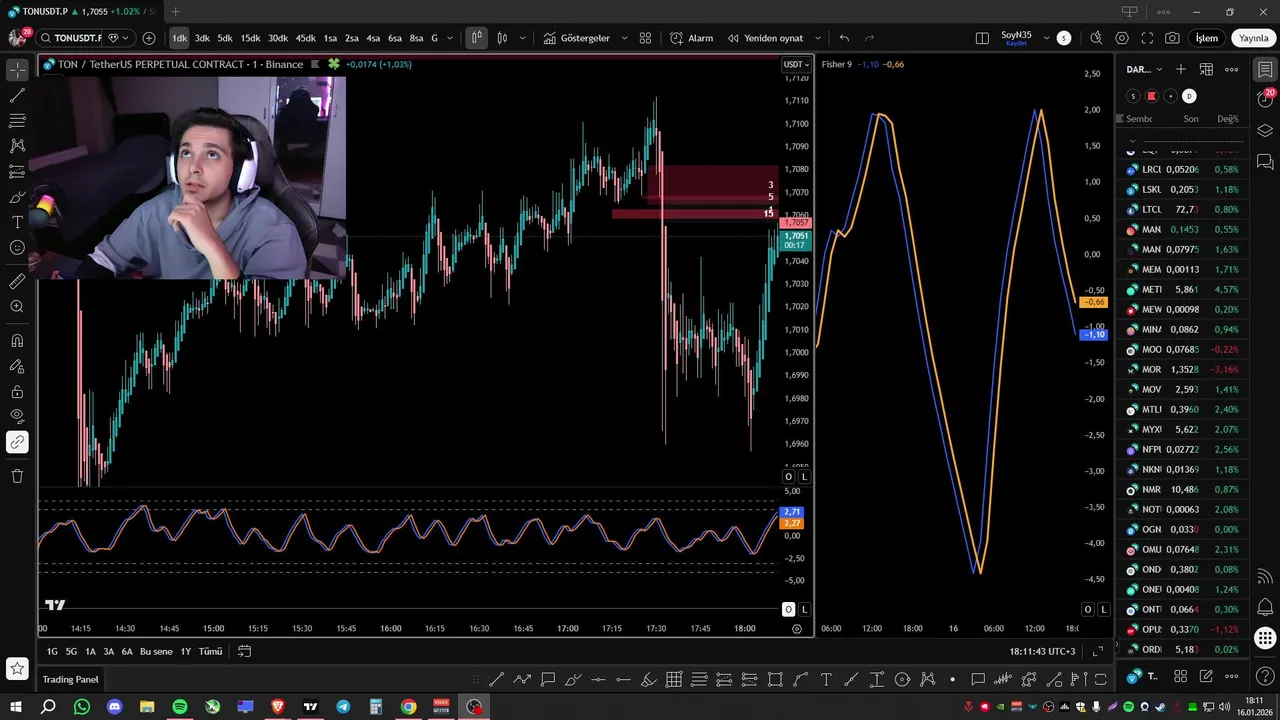Open the 18:11:43 UTC+3 timezone menu

pos(1042,651)
